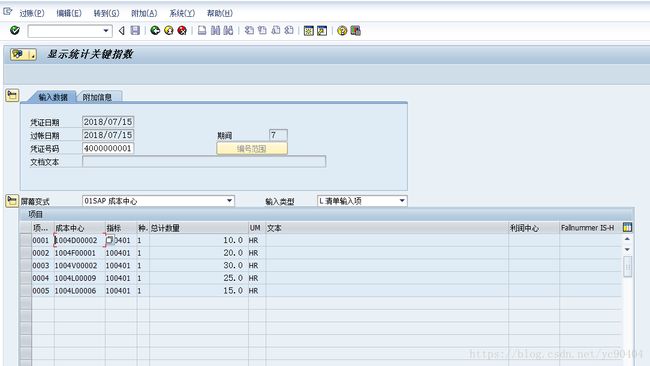650x366 pixels.
Task: Click the green Back arrow icon
Action: tap(155, 30)
